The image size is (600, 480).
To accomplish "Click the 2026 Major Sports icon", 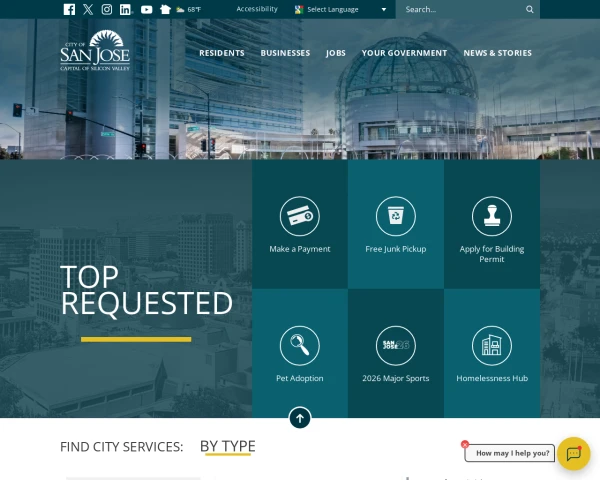I will point(396,346).
